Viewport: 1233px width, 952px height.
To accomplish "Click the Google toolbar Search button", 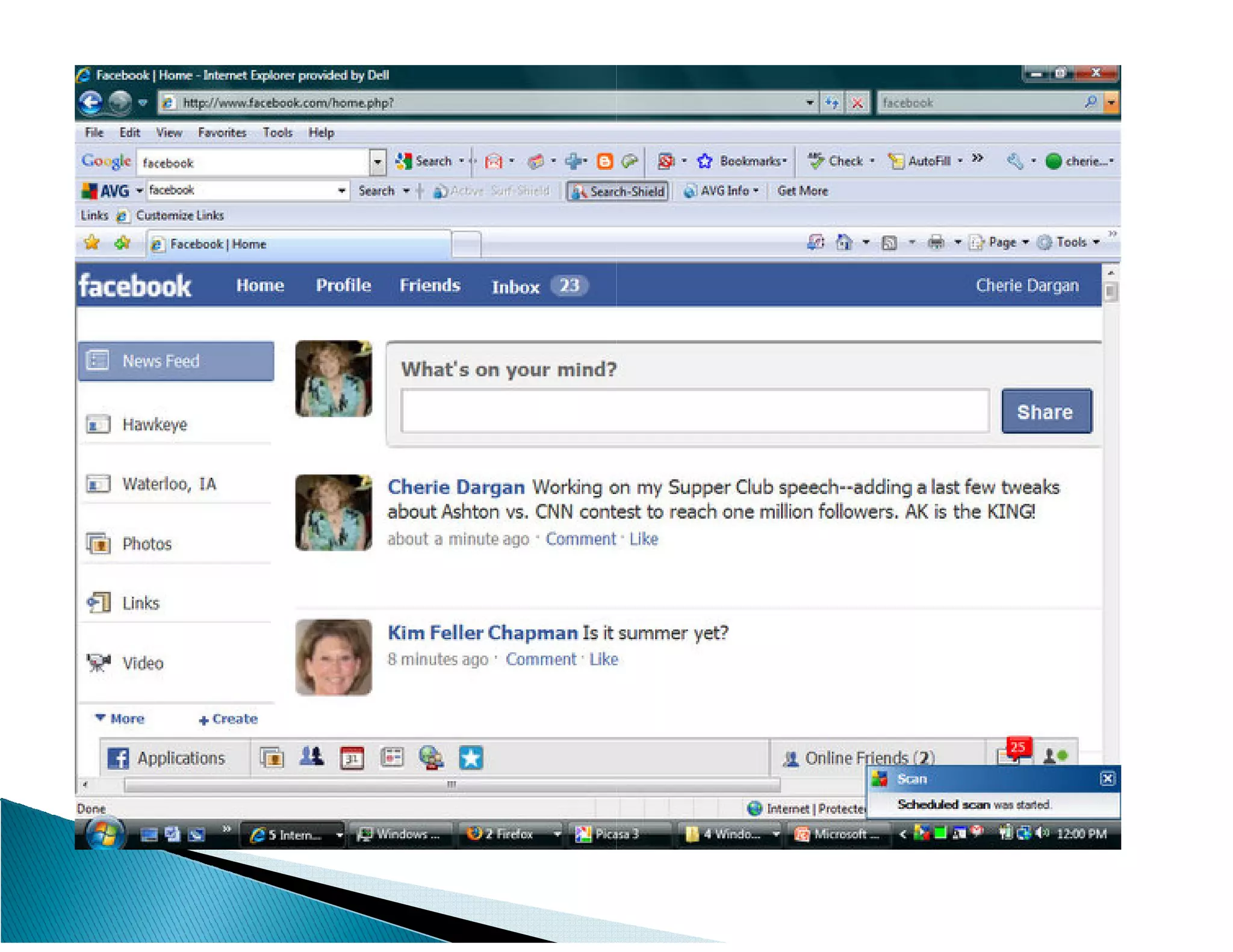I will (x=424, y=161).
